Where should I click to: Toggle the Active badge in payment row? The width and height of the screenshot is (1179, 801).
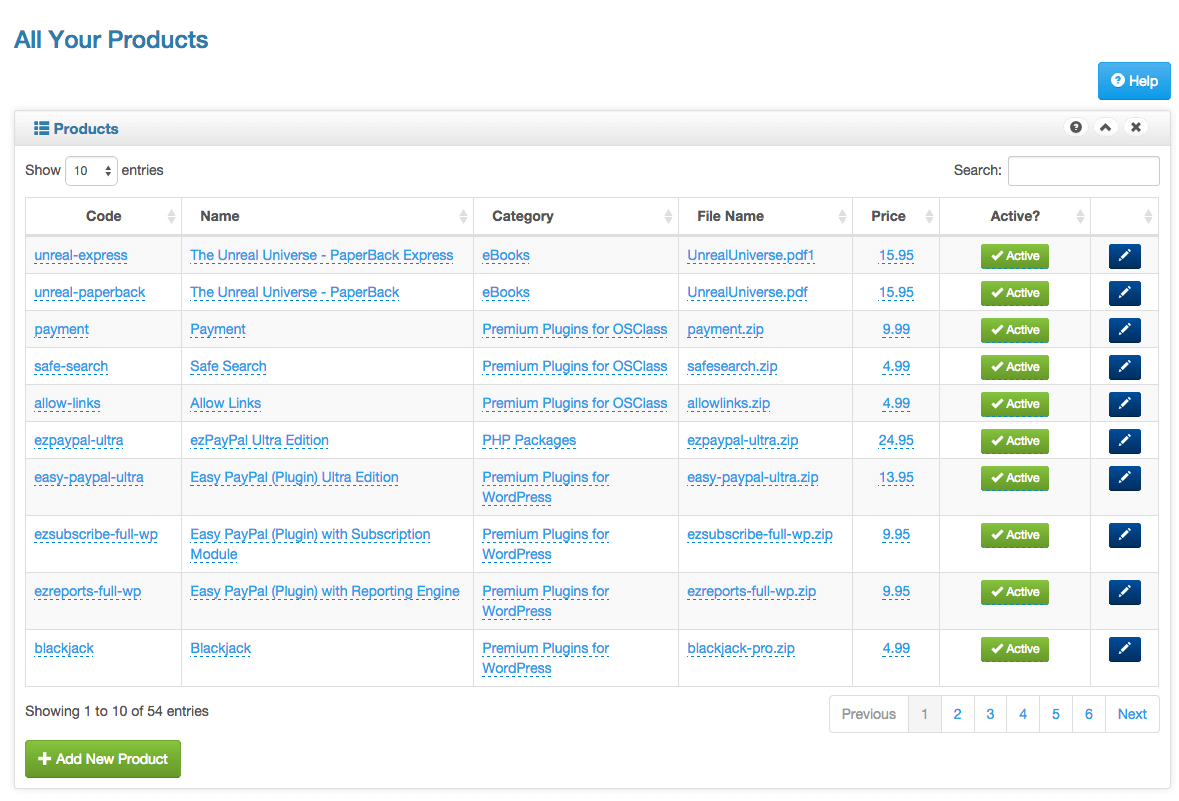coord(1014,329)
